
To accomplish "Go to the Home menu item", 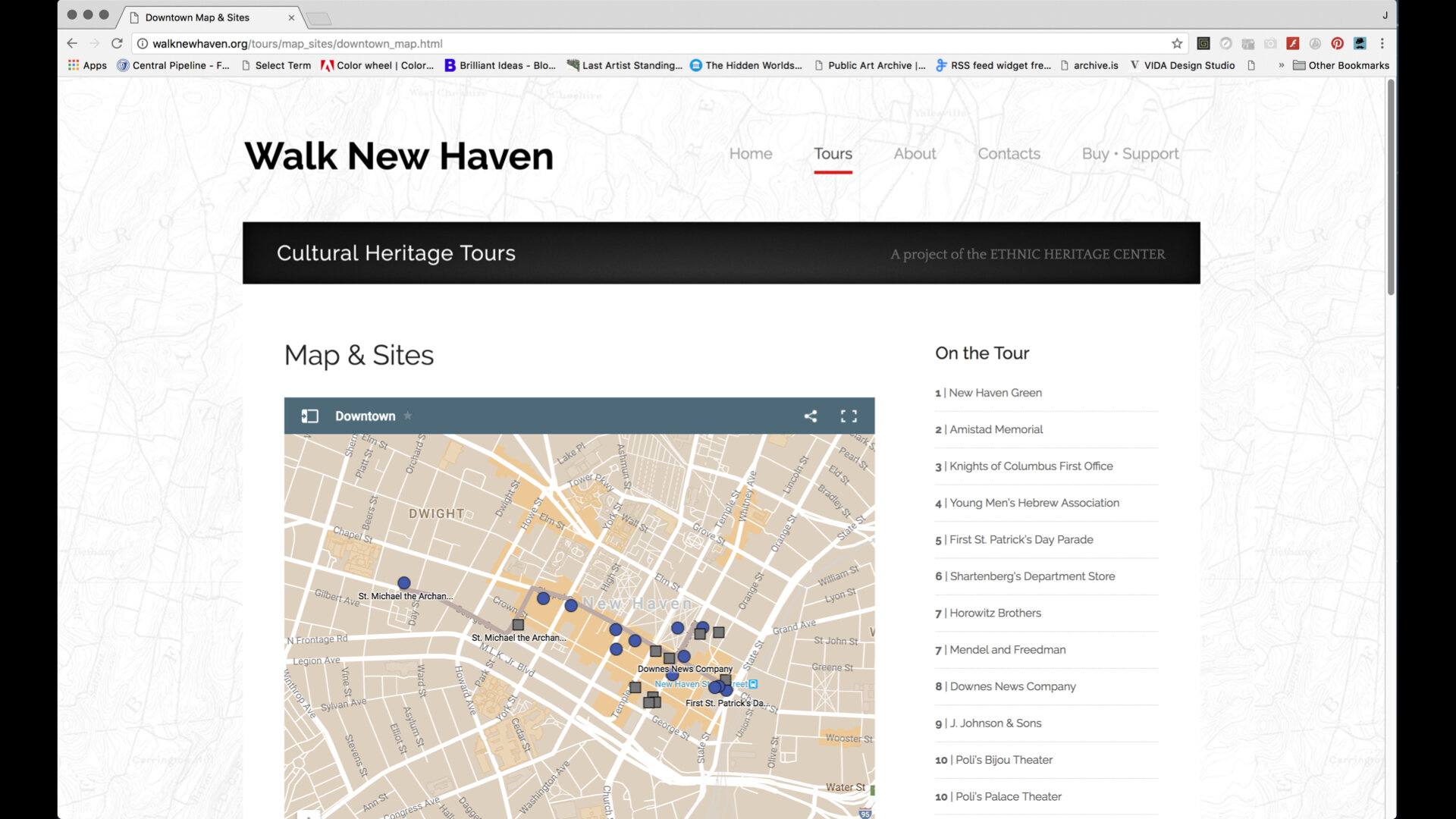I will [x=750, y=153].
